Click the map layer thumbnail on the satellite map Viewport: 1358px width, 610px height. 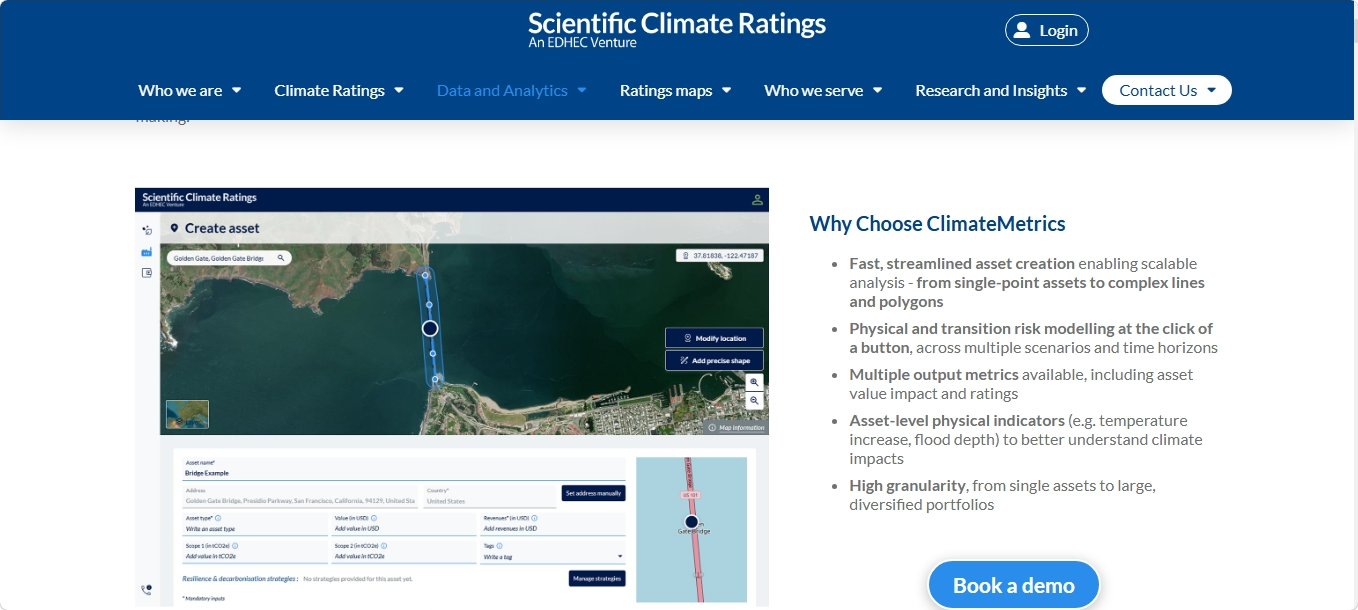point(187,414)
